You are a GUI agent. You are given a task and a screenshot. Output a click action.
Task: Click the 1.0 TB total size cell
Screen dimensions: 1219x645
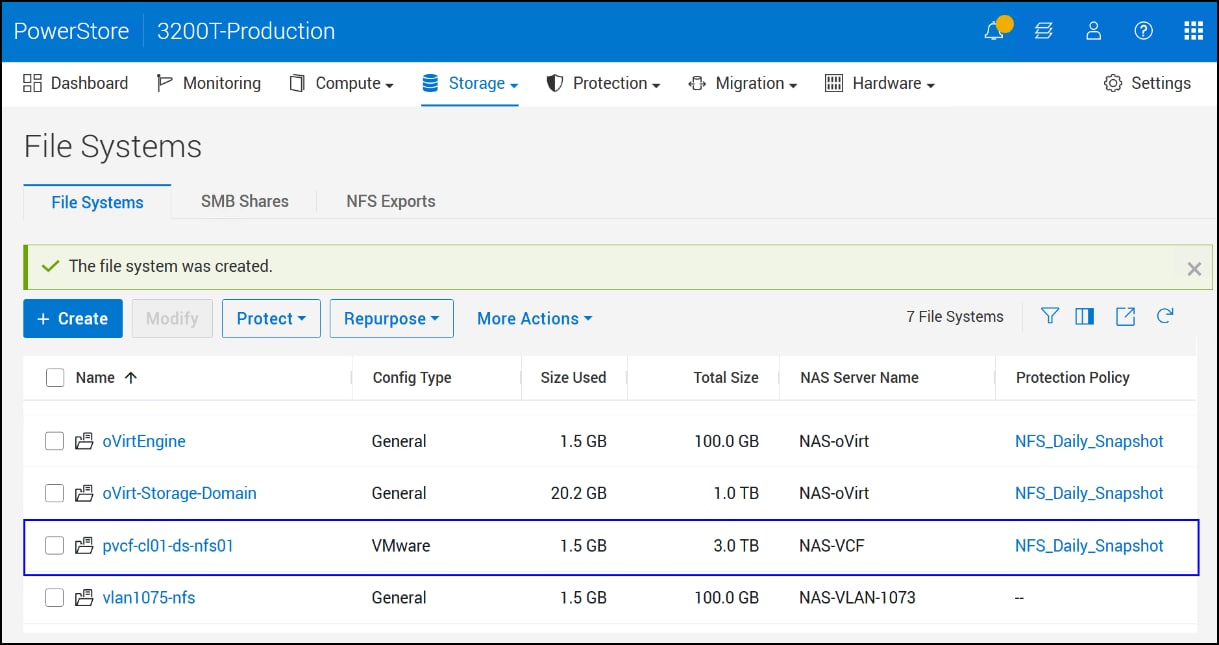click(734, 493)
